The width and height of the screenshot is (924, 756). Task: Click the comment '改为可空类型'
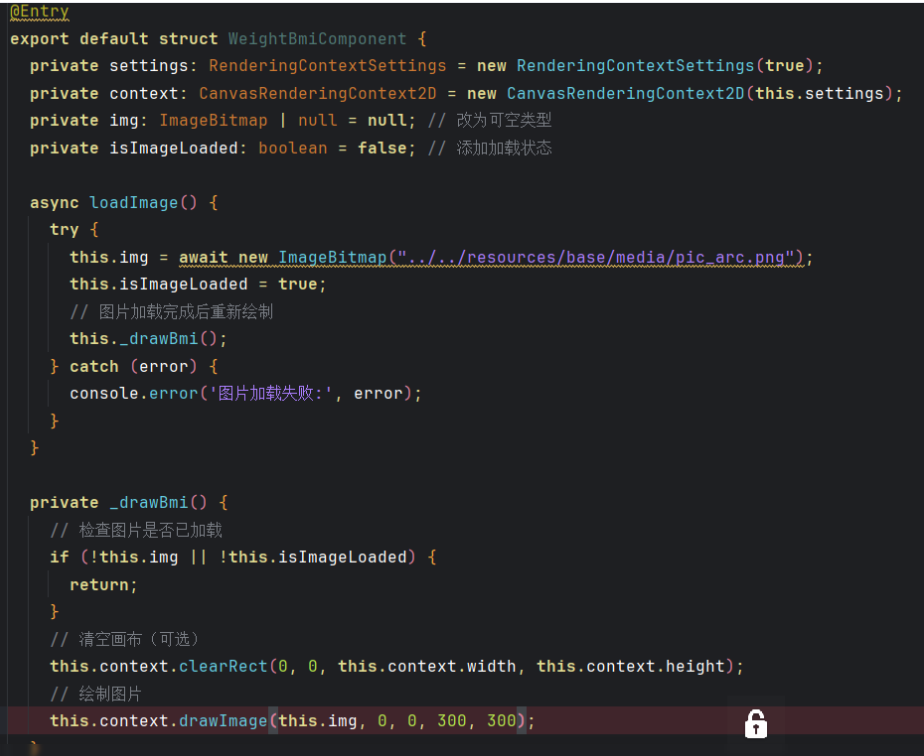coord(504,120)
